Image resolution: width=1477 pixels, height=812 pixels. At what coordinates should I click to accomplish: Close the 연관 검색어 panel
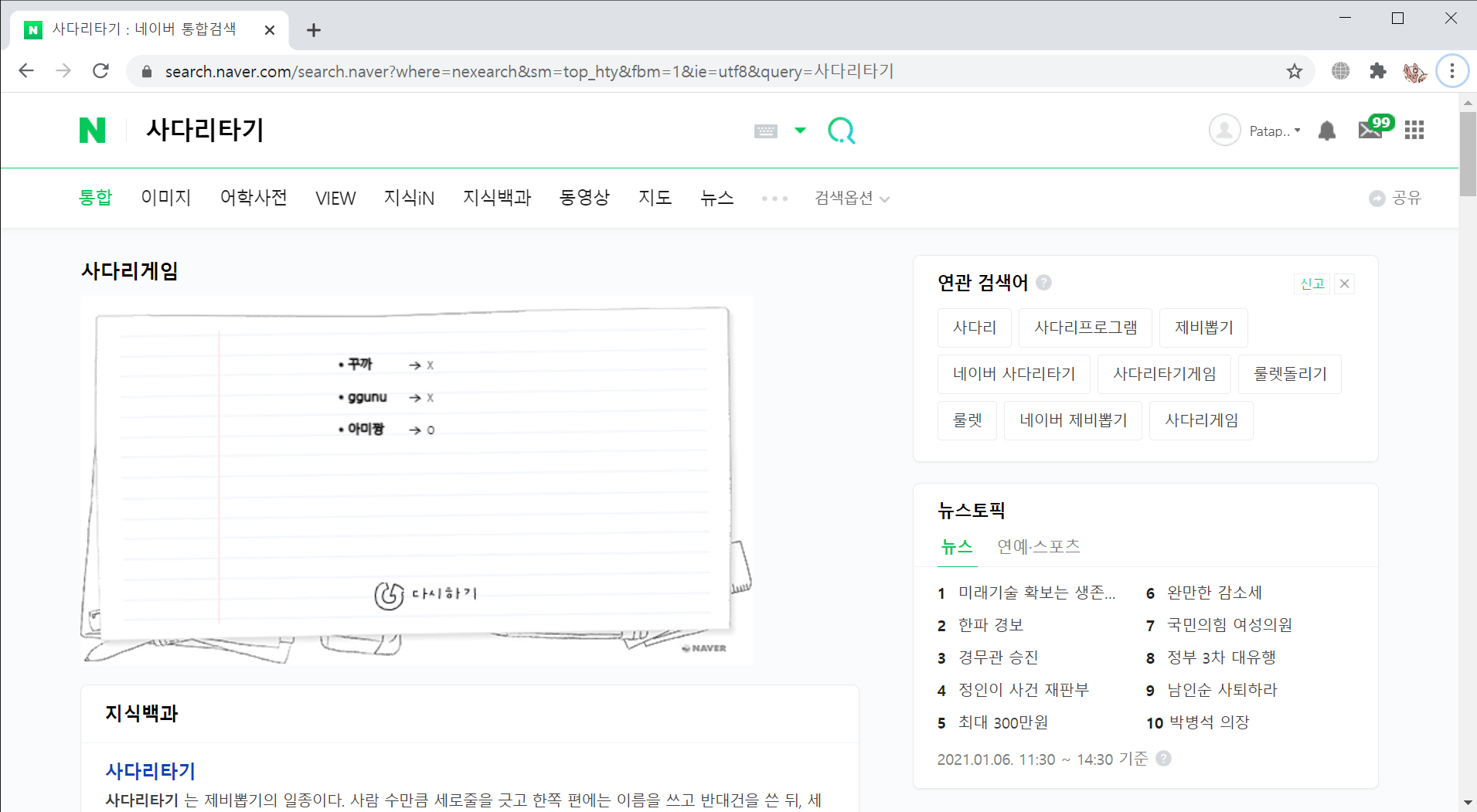(1345, 284)
